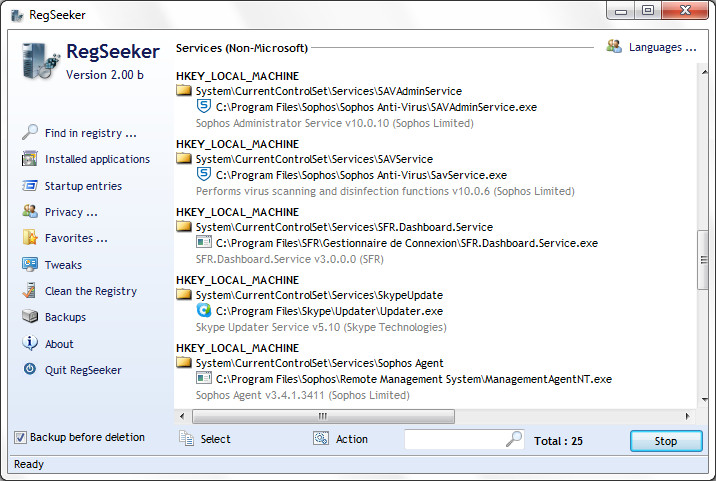
Task: Open Startup entries section
Action: pos(83,186)
